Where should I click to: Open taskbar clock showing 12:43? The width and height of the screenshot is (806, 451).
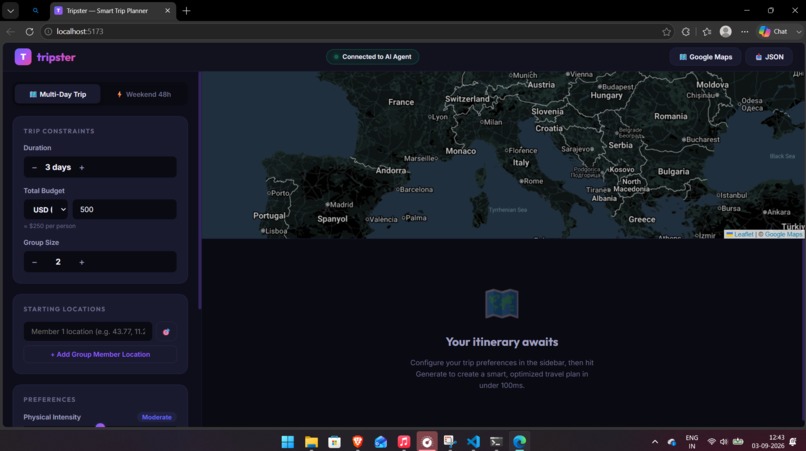[768, 441]
